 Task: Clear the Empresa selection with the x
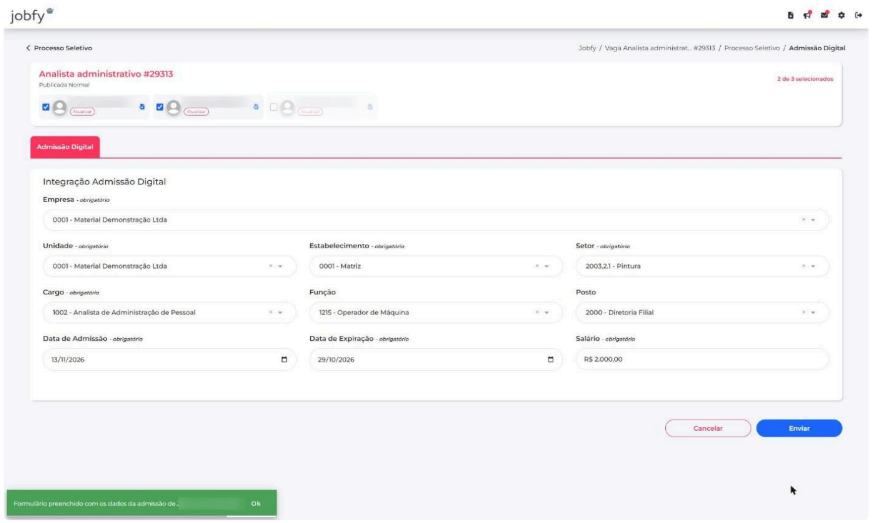pos(803,220)
